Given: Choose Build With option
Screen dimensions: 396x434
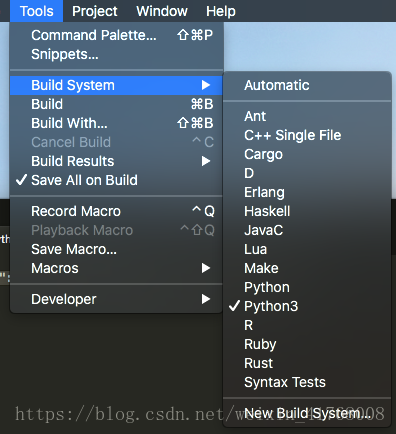Looking at the screenshot, I should point(116,123).
